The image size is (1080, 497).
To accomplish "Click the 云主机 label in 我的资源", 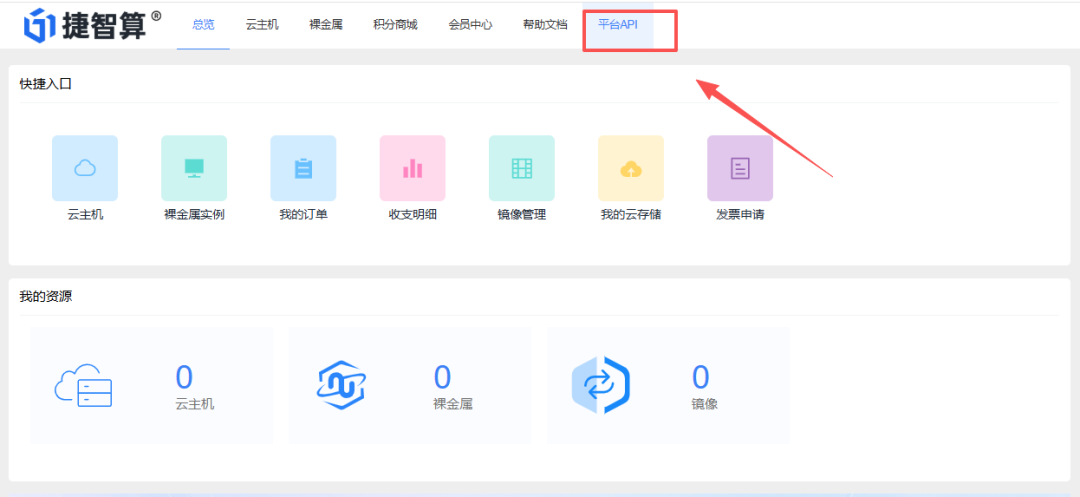I will pyautogui.click(x=195, y=404).
